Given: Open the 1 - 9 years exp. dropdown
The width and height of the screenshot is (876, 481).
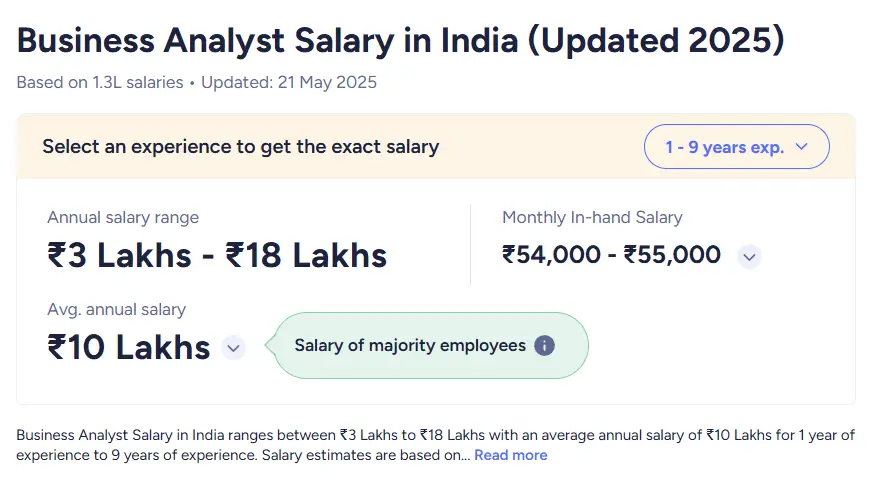Looking at the screenshot, I should tap(736, 146).
